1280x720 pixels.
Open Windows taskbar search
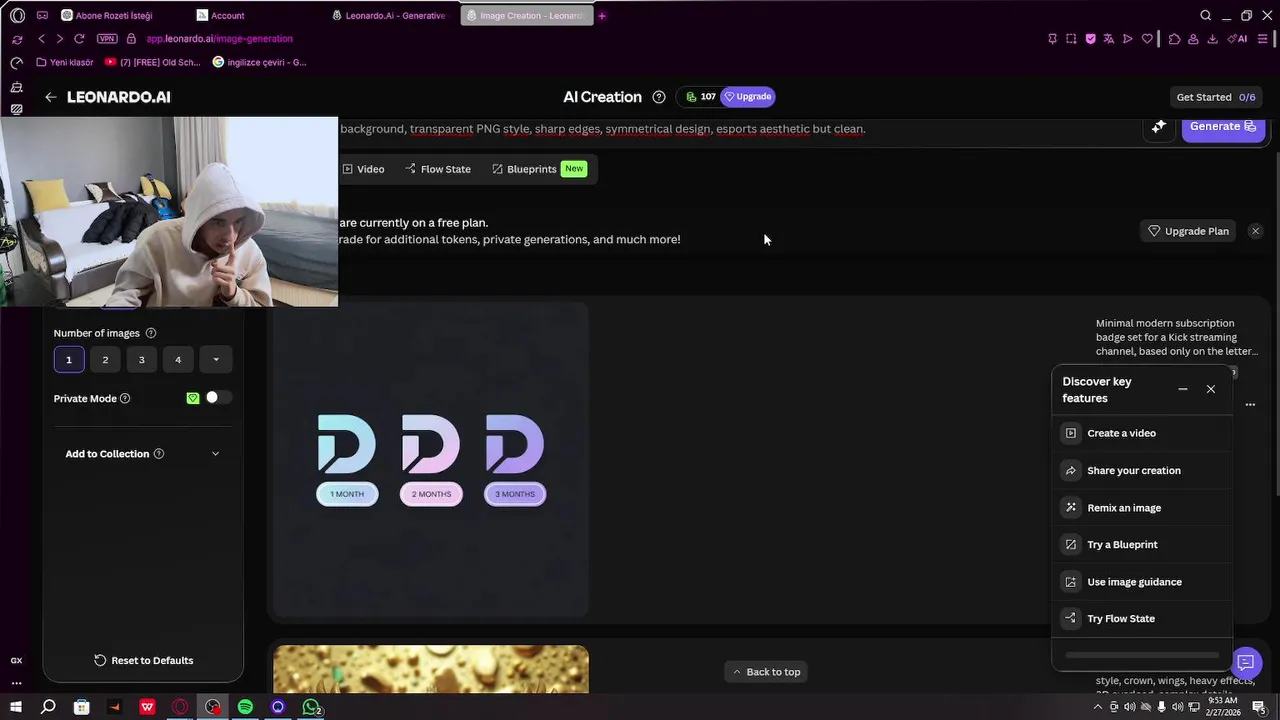pyautogui.click(x=48, y=707)
